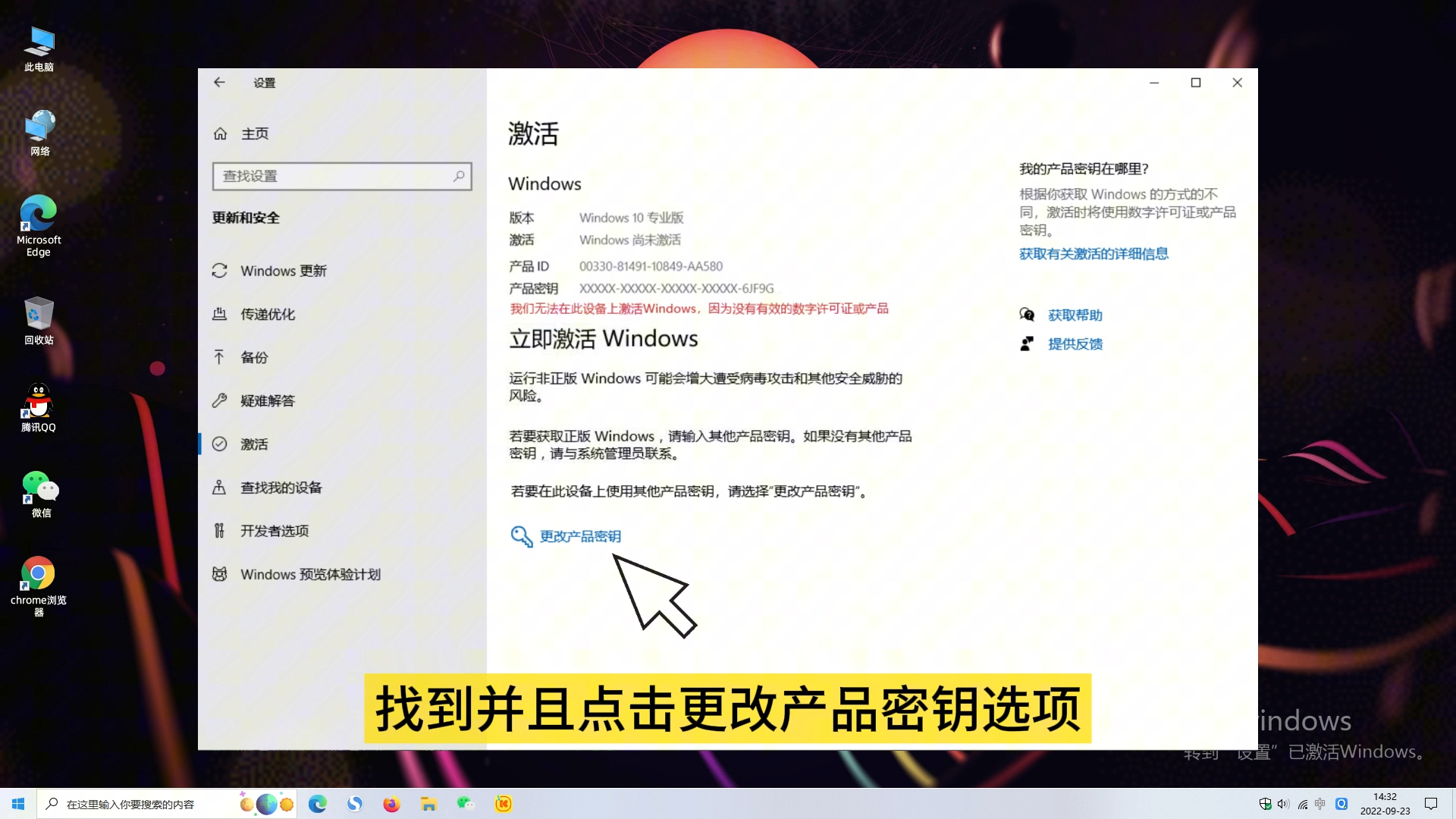The height and width of the screenshot is (819, 1456).
Task: Open the 备份 settings page
Action: click(x=254, y=357)
